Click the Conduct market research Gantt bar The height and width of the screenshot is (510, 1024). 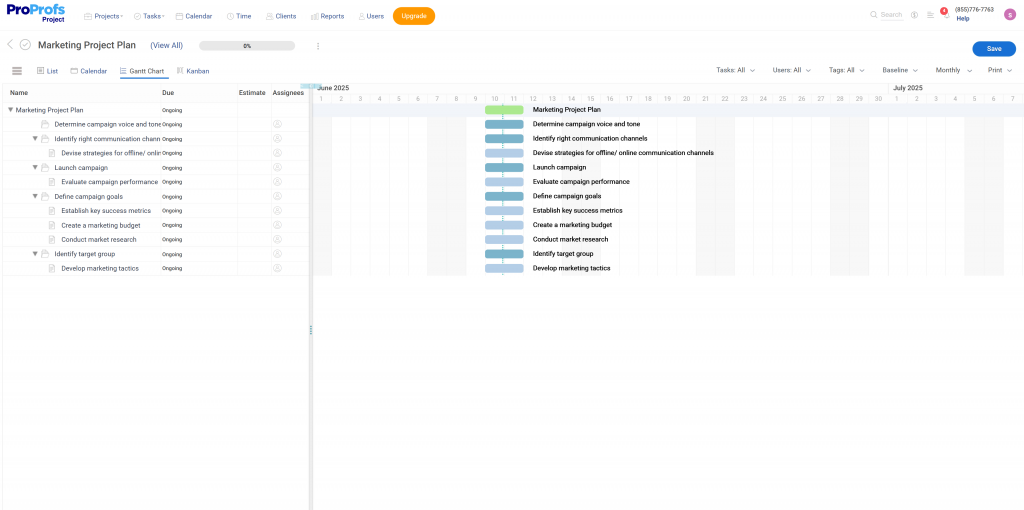[x=504, y=239]
